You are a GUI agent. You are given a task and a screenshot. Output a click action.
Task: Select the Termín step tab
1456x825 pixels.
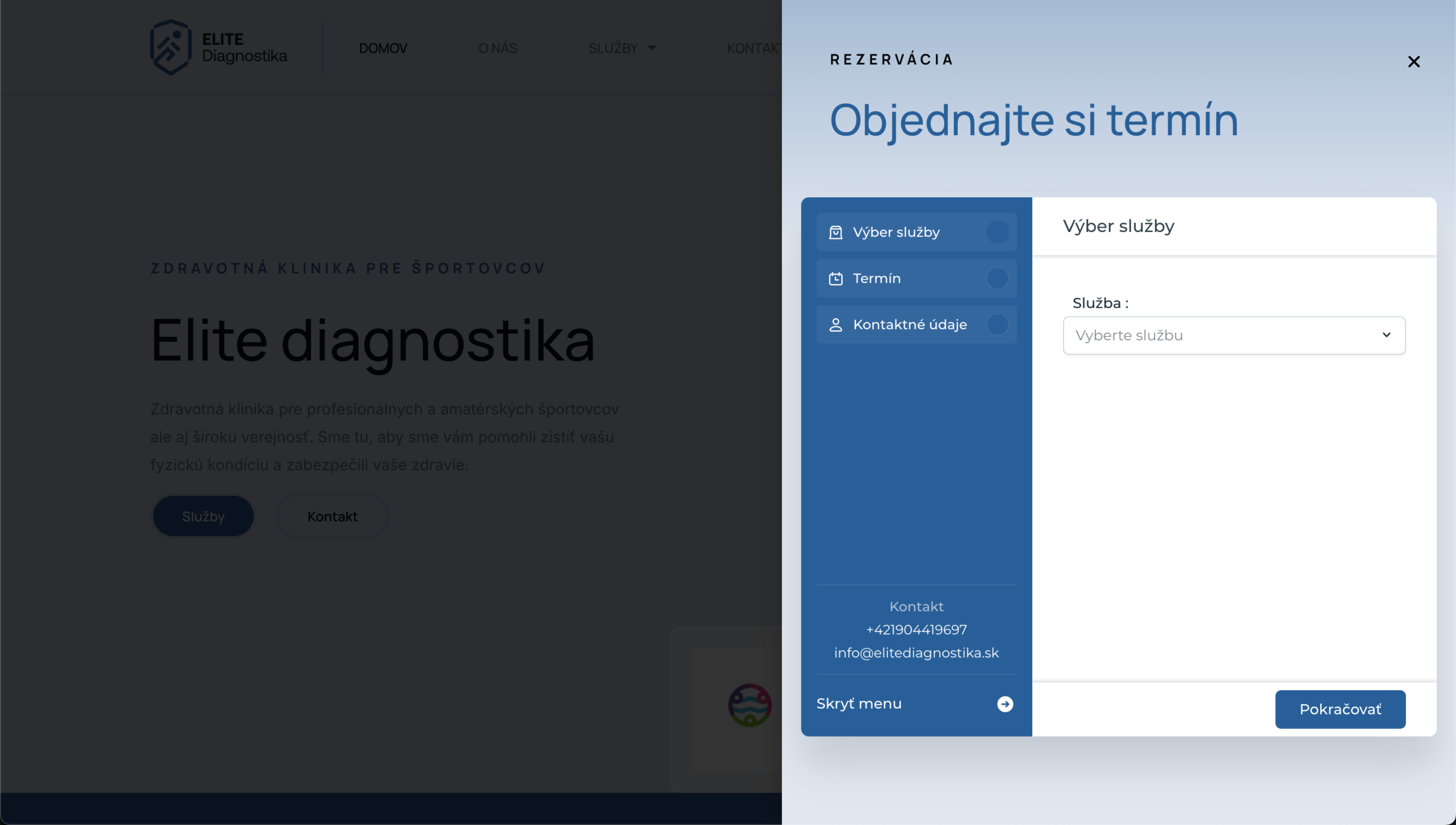(916, 279)
